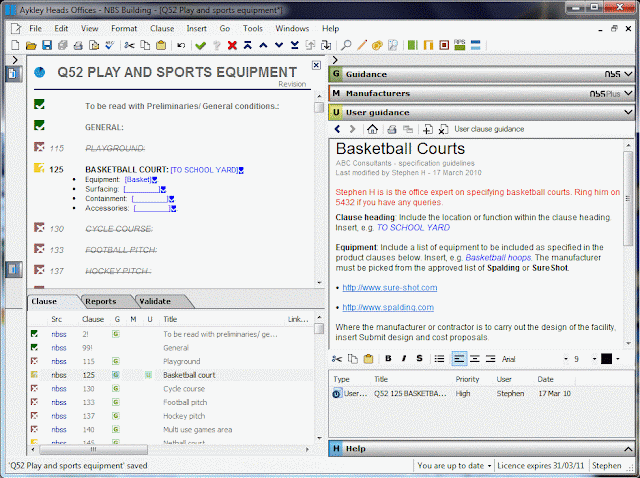Click the guidance home icon
The image size is (640, 478).
(372, 129)
